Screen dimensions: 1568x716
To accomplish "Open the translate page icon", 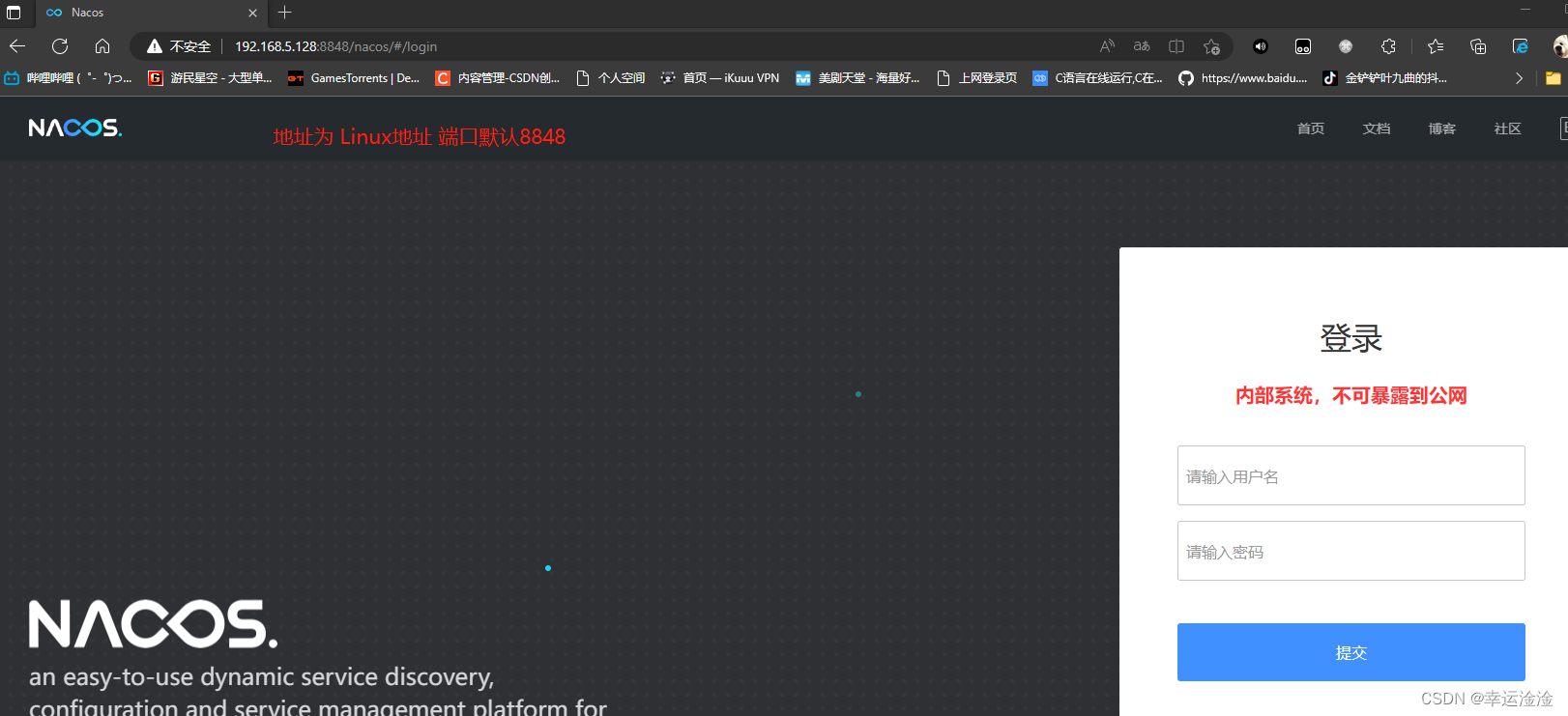I will (x=1142, y=46).
